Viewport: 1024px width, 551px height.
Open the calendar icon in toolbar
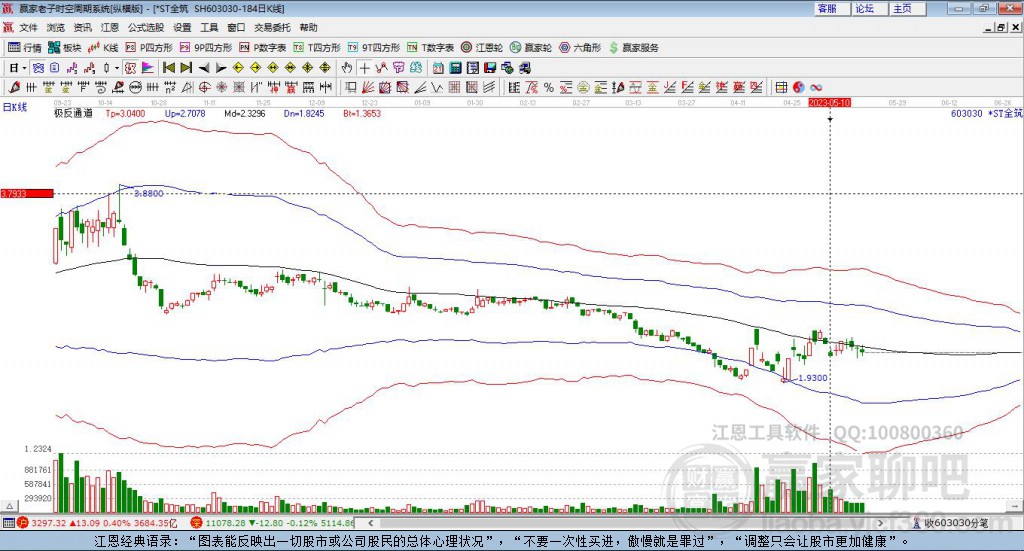(438, 68)
